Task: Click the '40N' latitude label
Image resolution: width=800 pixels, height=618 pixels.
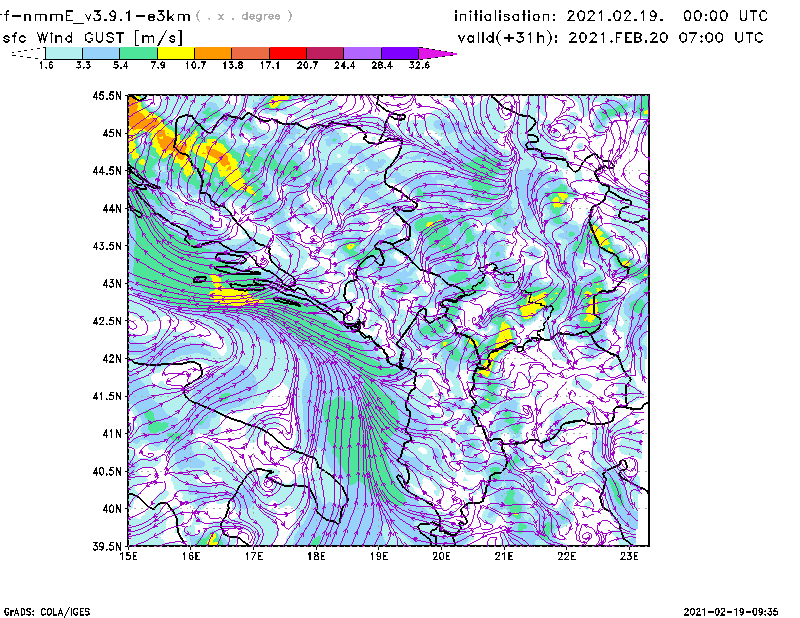Action: pos(112,508)
